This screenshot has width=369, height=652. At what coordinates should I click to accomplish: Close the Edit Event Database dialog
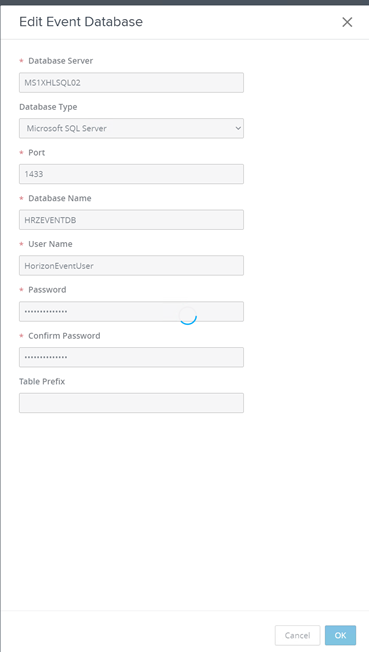[347, 22]
